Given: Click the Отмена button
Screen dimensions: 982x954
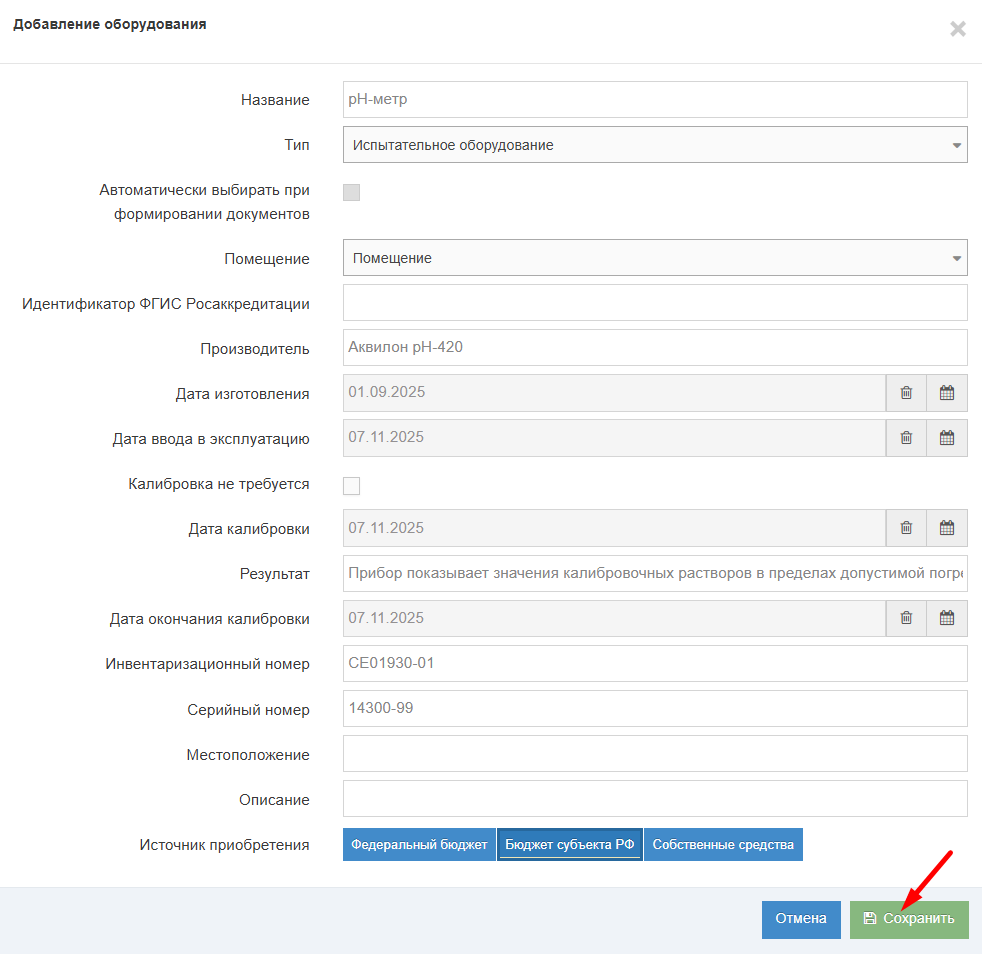Looking at the screenshot, I should [801, 919].
